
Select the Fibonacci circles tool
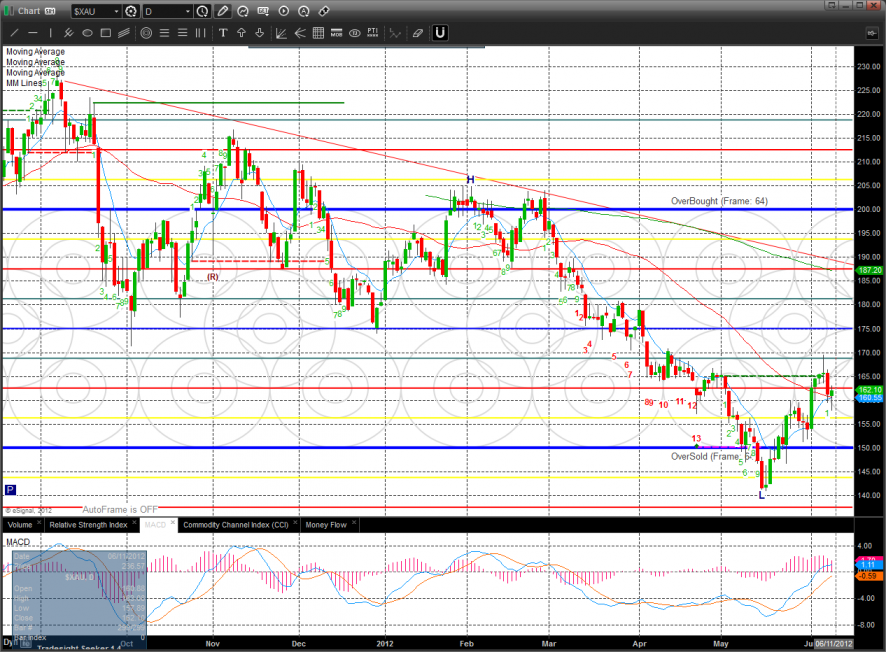pyautogui.click(x=146, y=33)
